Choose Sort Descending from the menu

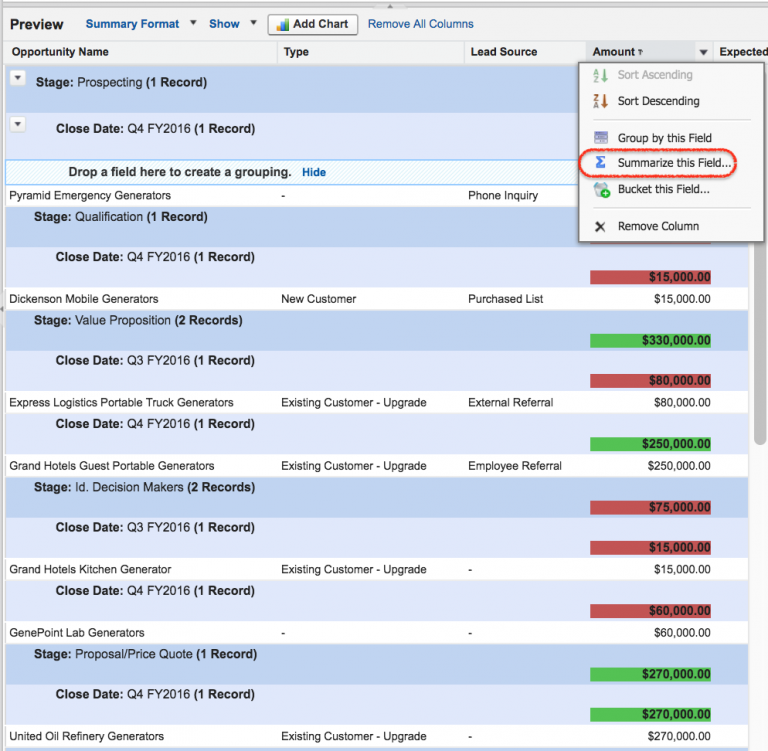coord(658,101)
